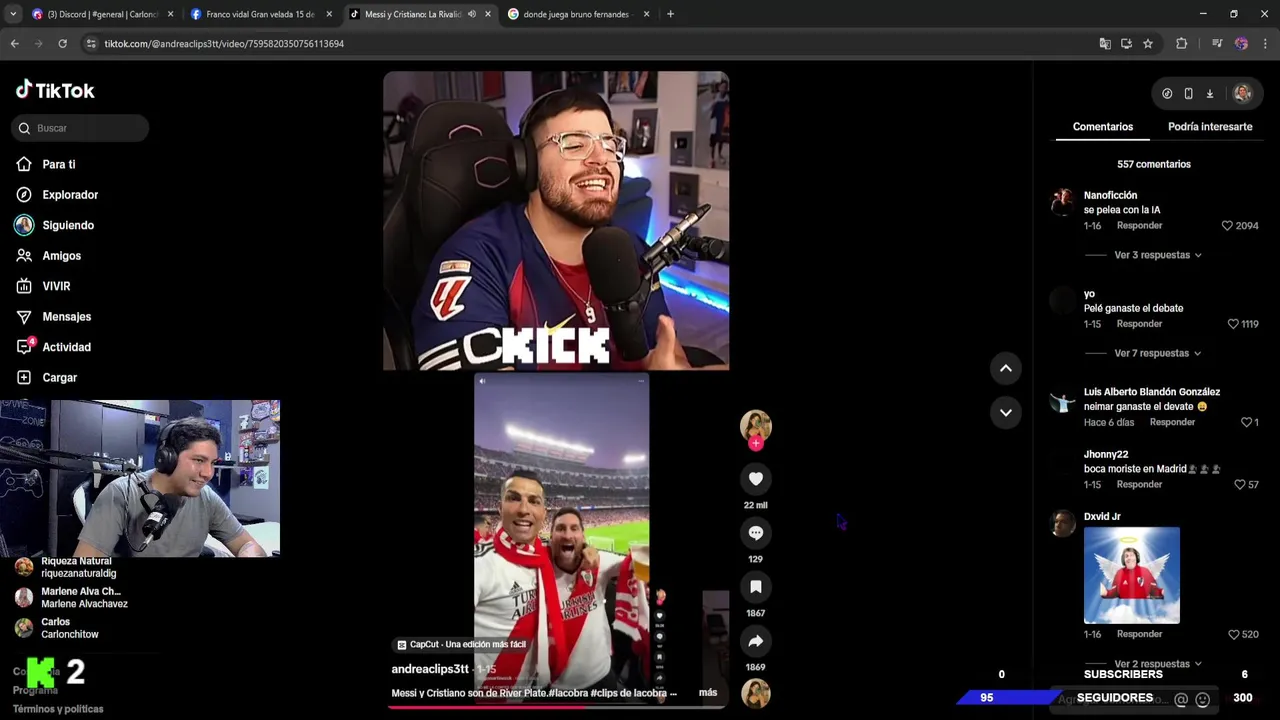Image resolution: width=1280 pixels, height=720 pixels.
Task: Seek on the video progress bar
Action: (556, 707)
